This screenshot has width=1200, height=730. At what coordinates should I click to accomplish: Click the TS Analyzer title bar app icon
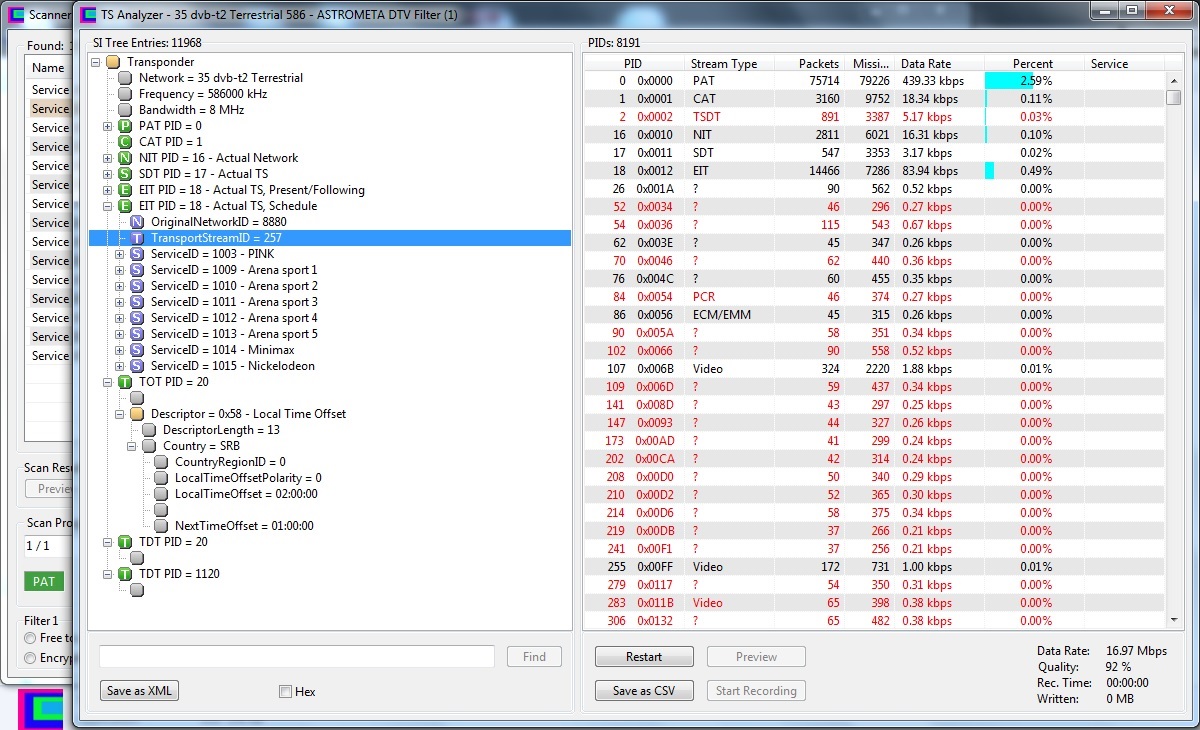(x=88, y=15)
